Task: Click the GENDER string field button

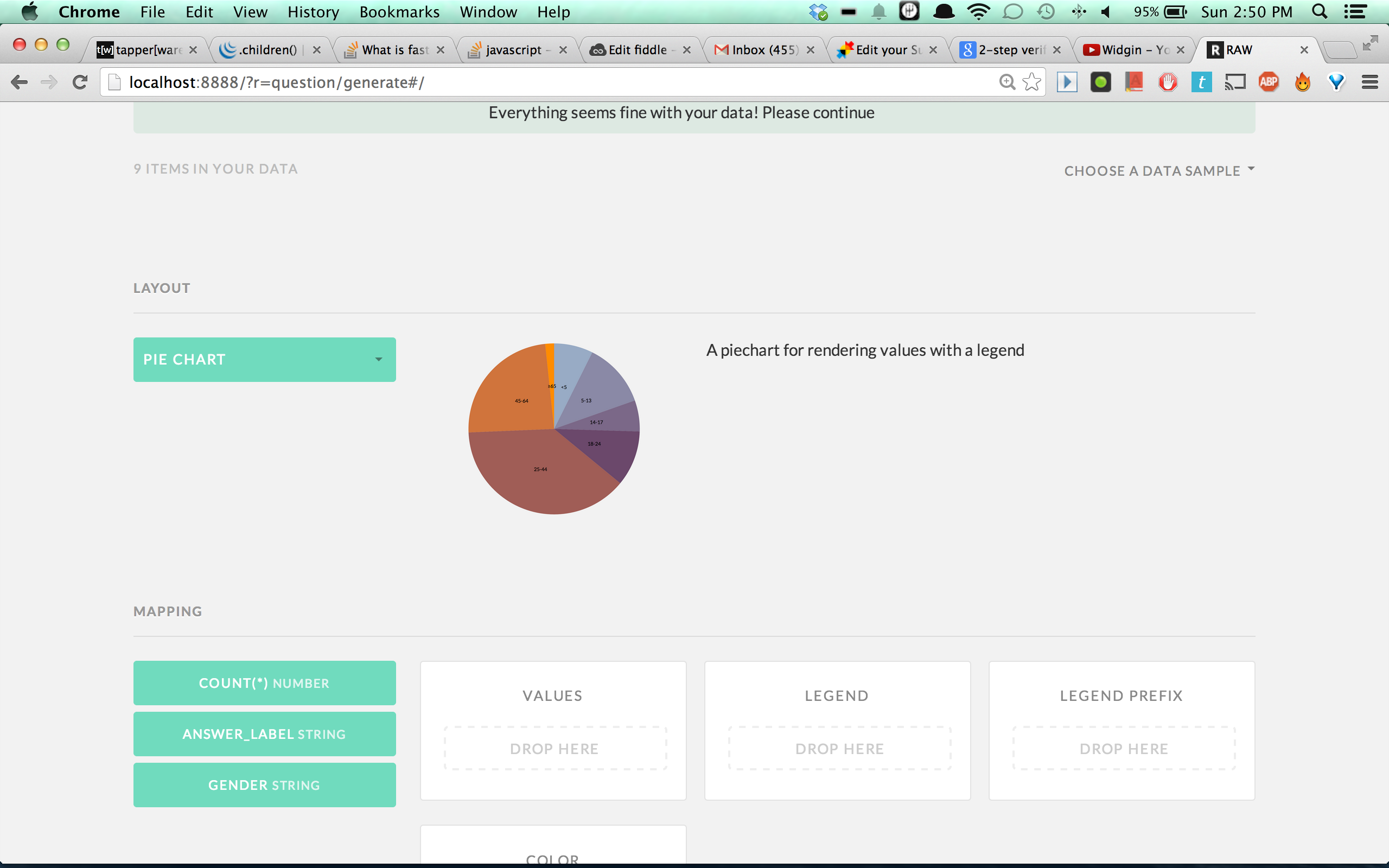Action: point(265,785)
